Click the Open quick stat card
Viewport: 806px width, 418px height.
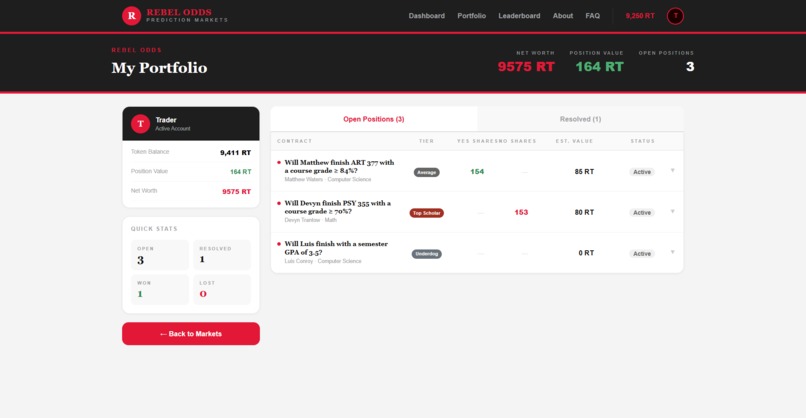160,255
